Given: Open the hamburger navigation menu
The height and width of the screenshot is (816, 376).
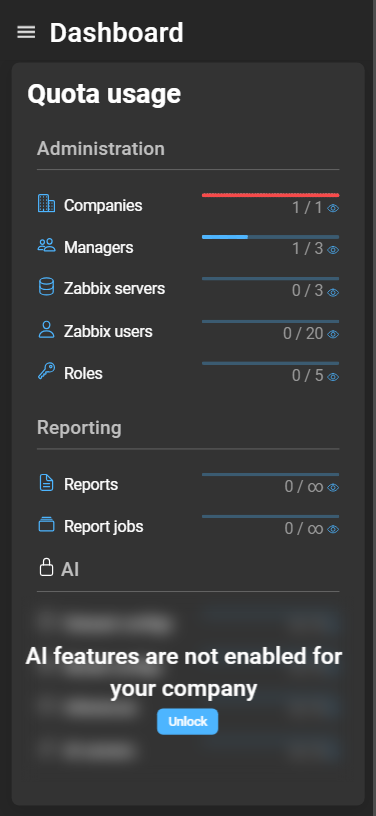Looking at the screenshot, I should pos(26,32).
